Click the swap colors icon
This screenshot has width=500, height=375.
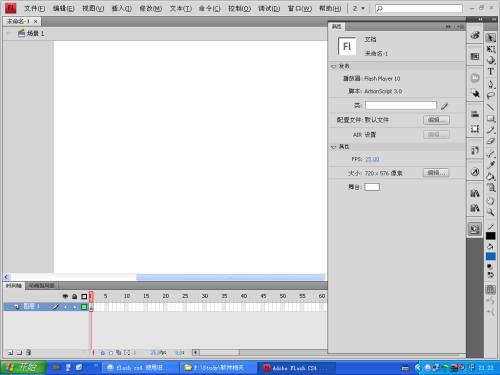[x=491, y=275]
